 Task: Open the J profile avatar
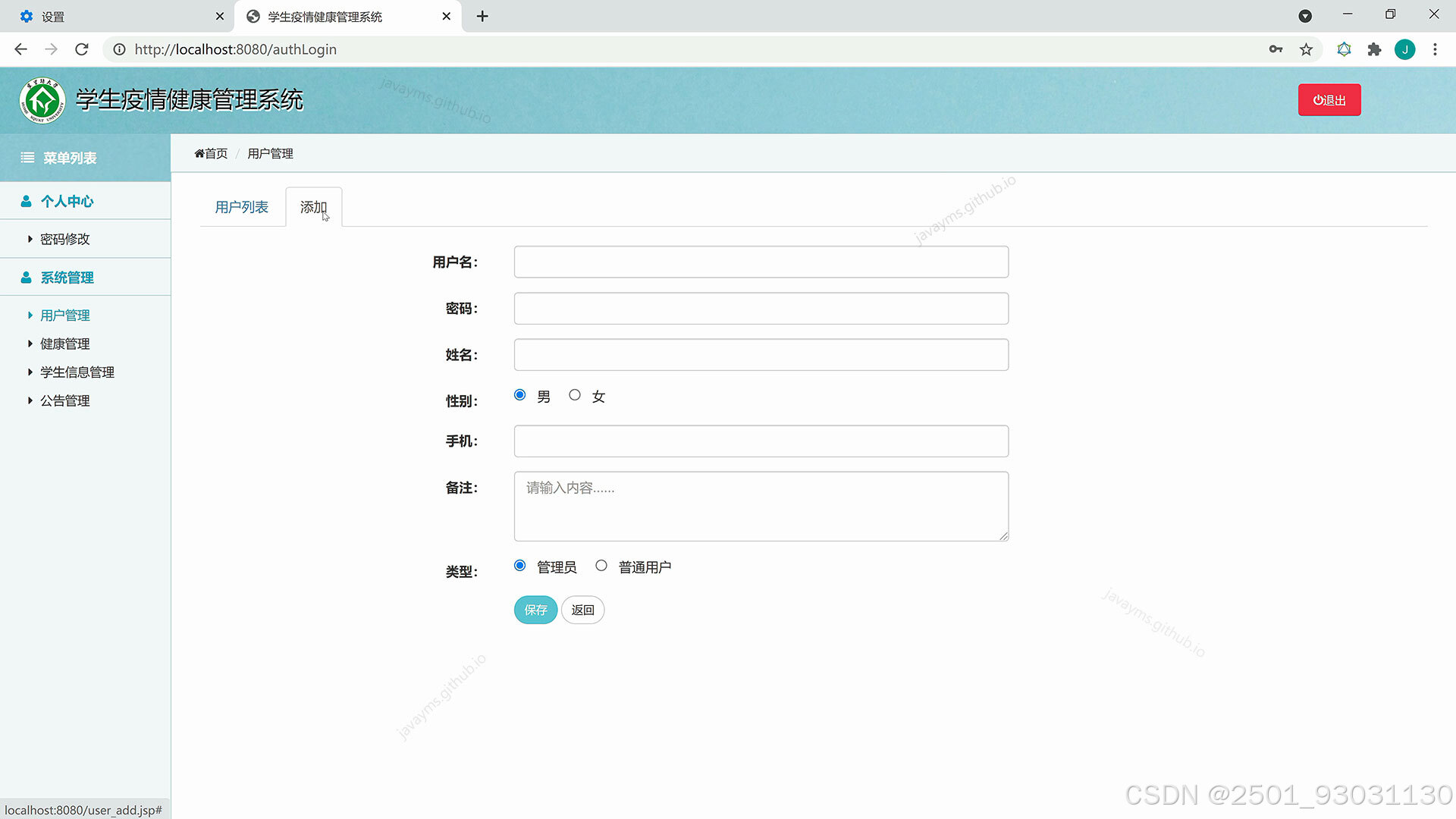(x=1405, y=49)
